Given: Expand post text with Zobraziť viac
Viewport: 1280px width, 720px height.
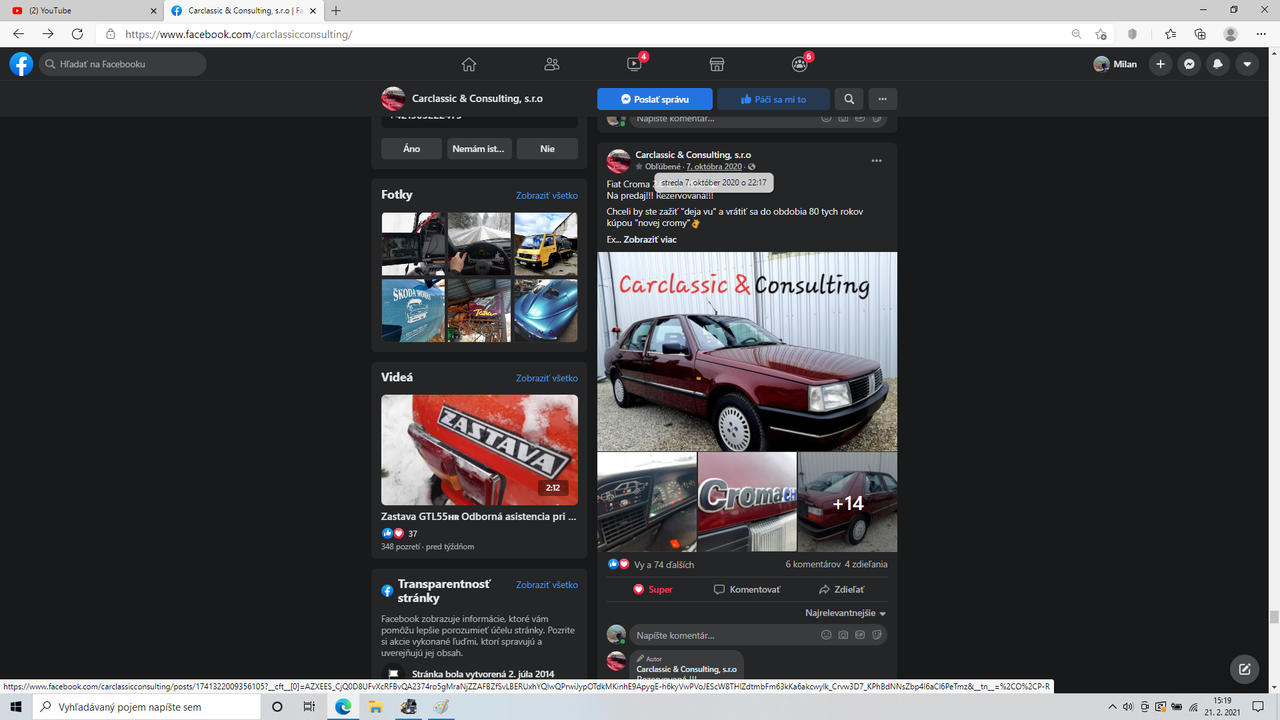Looking at the screenshot, I should (x=650, y=240).
